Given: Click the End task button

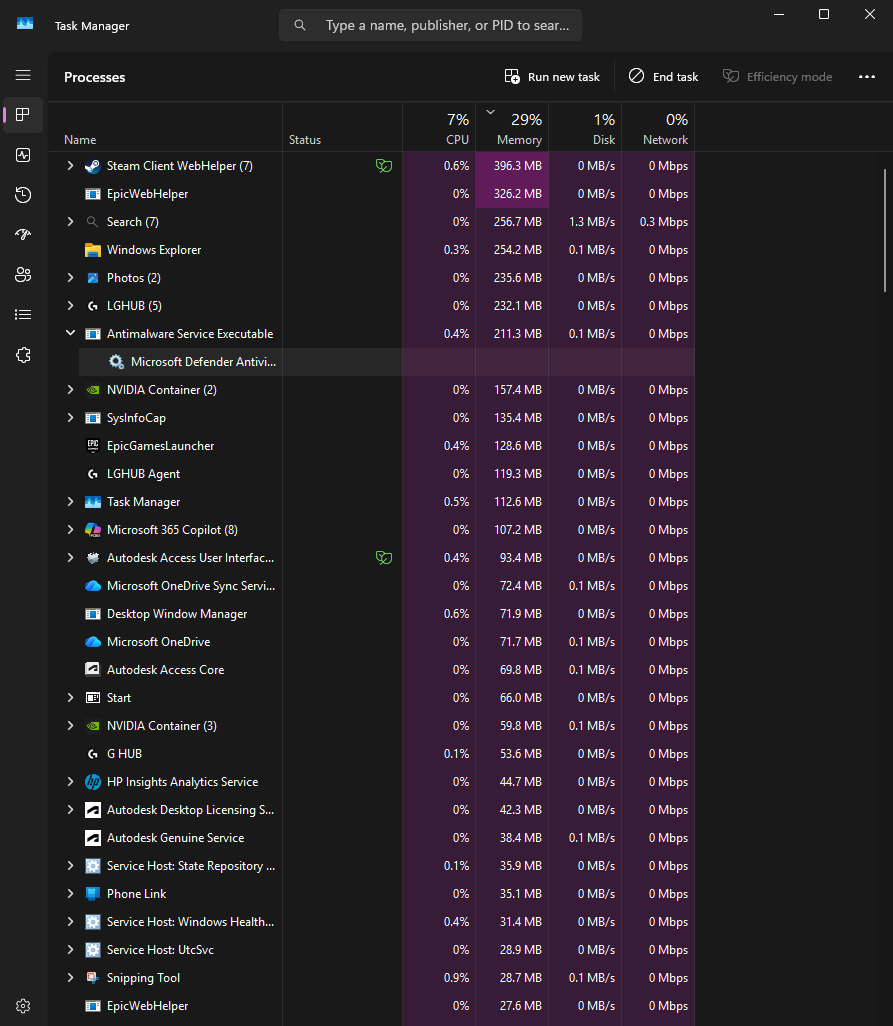Looking at the screenshot, I should tap(663, 77).
